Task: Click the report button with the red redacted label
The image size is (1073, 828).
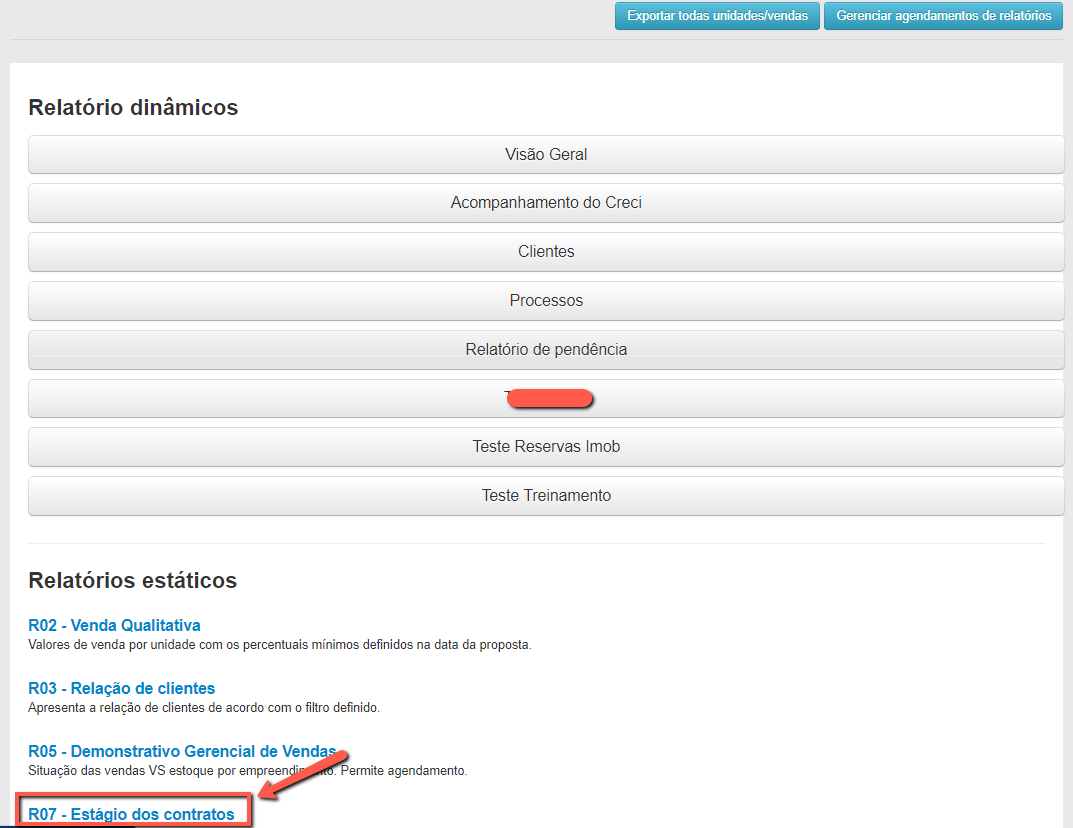Action: pyautogui.click(x=546, y=399)
